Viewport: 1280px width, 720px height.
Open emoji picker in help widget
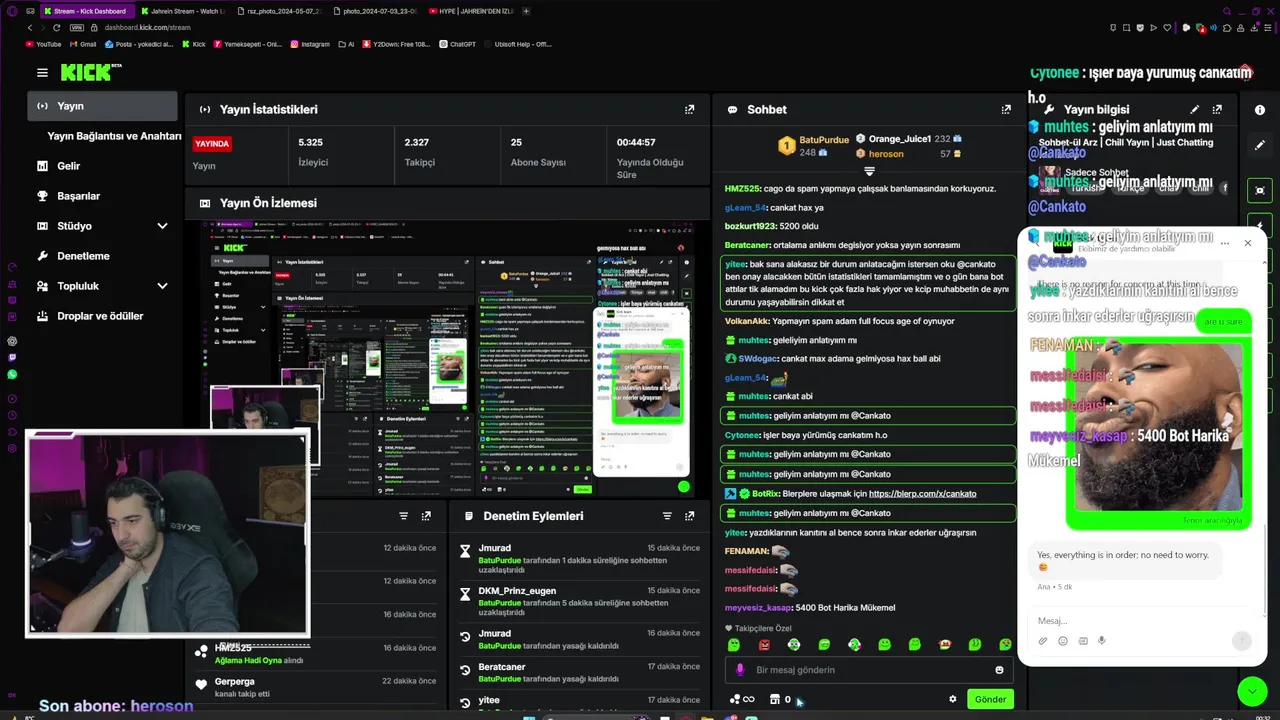point(1063,641)
